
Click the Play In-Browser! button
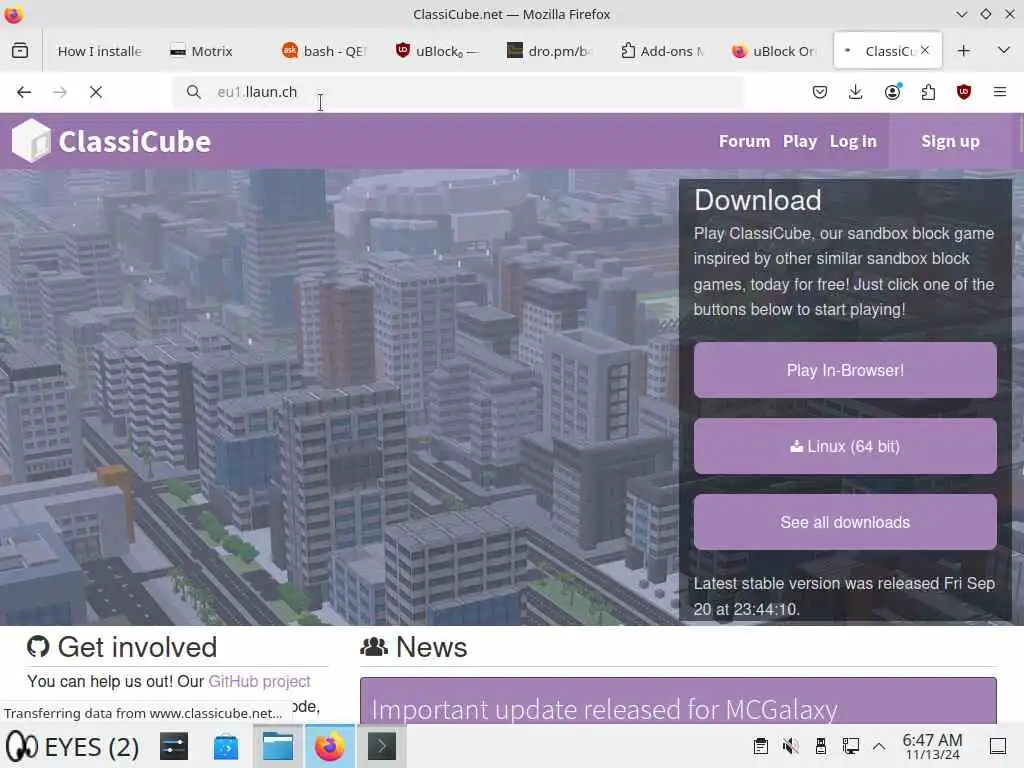(x=845, y=370)
